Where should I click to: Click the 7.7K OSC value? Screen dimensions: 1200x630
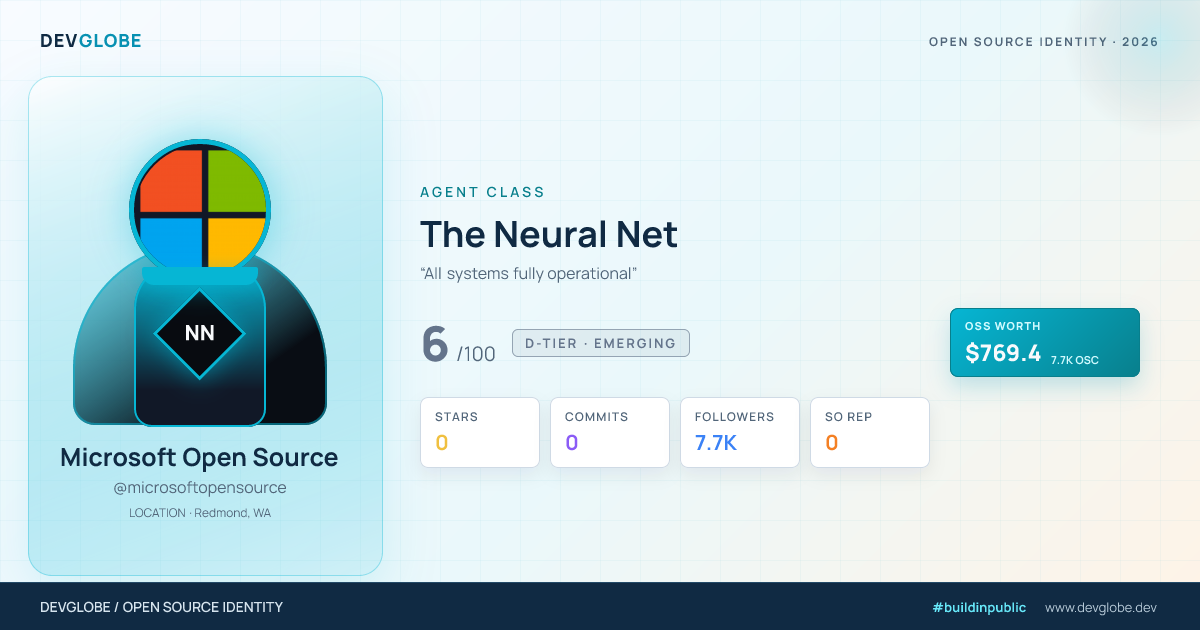tap(1075, 360)
